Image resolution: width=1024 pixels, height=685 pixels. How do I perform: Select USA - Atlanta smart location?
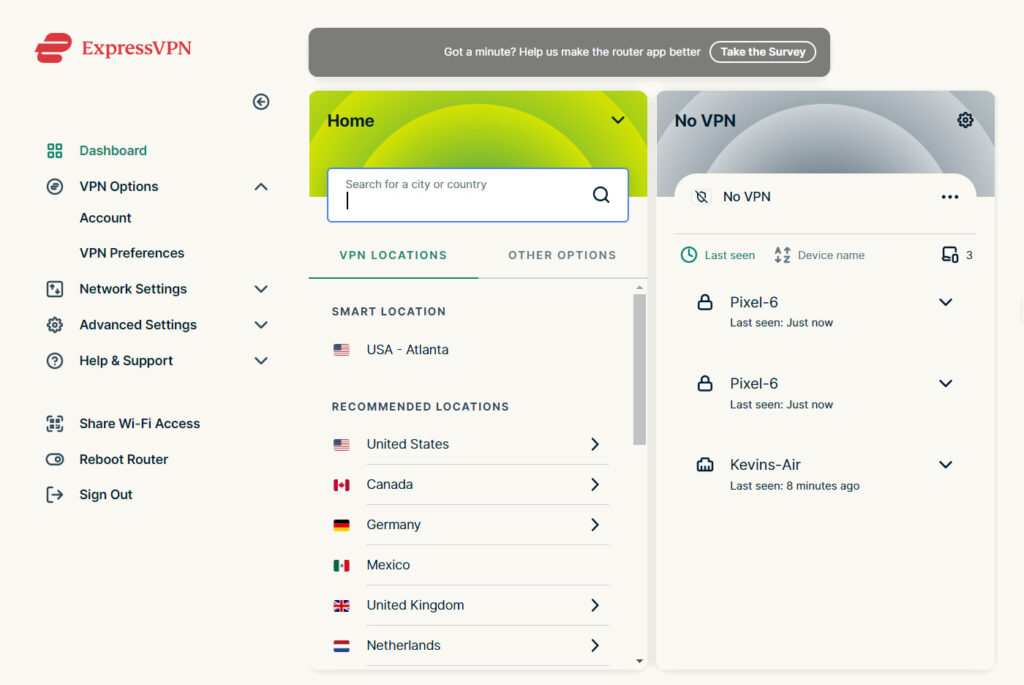pos(407,350)
